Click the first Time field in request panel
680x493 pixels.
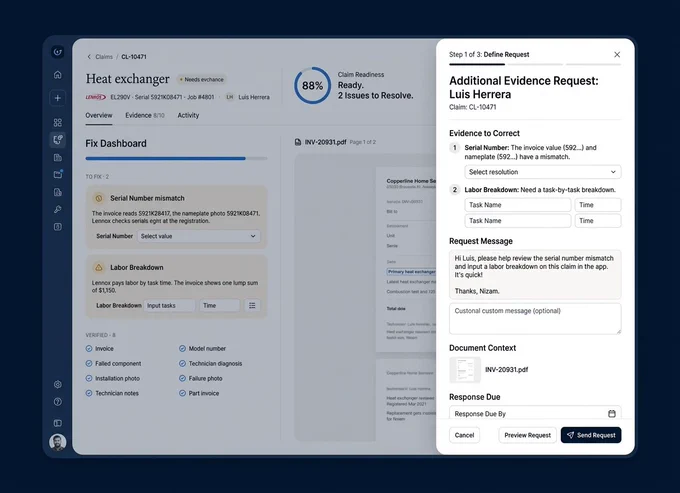[x=598, y=205]
